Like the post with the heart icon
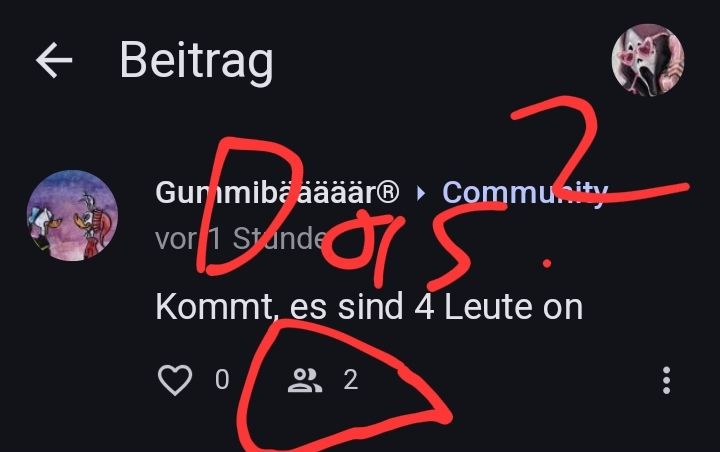The width and height of the screenshot is (720, 452). [175, 380]
